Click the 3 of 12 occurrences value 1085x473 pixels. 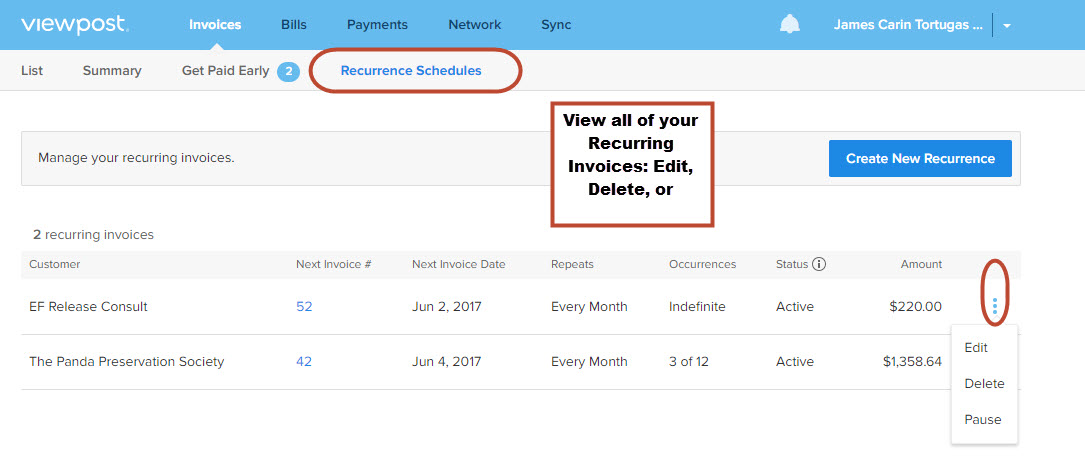[x=689, y=362]
